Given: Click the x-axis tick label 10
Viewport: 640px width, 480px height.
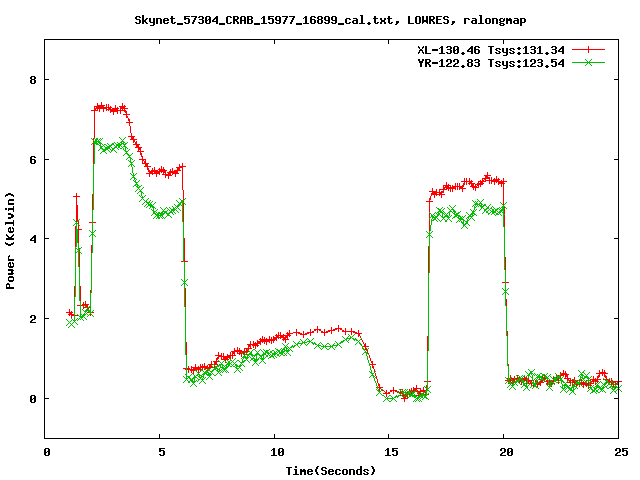Looking at the screenshot, I should click(277, 452).
